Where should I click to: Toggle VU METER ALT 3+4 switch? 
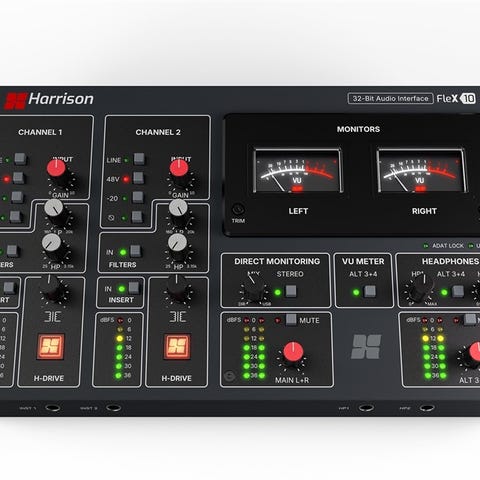coord(370,291)
